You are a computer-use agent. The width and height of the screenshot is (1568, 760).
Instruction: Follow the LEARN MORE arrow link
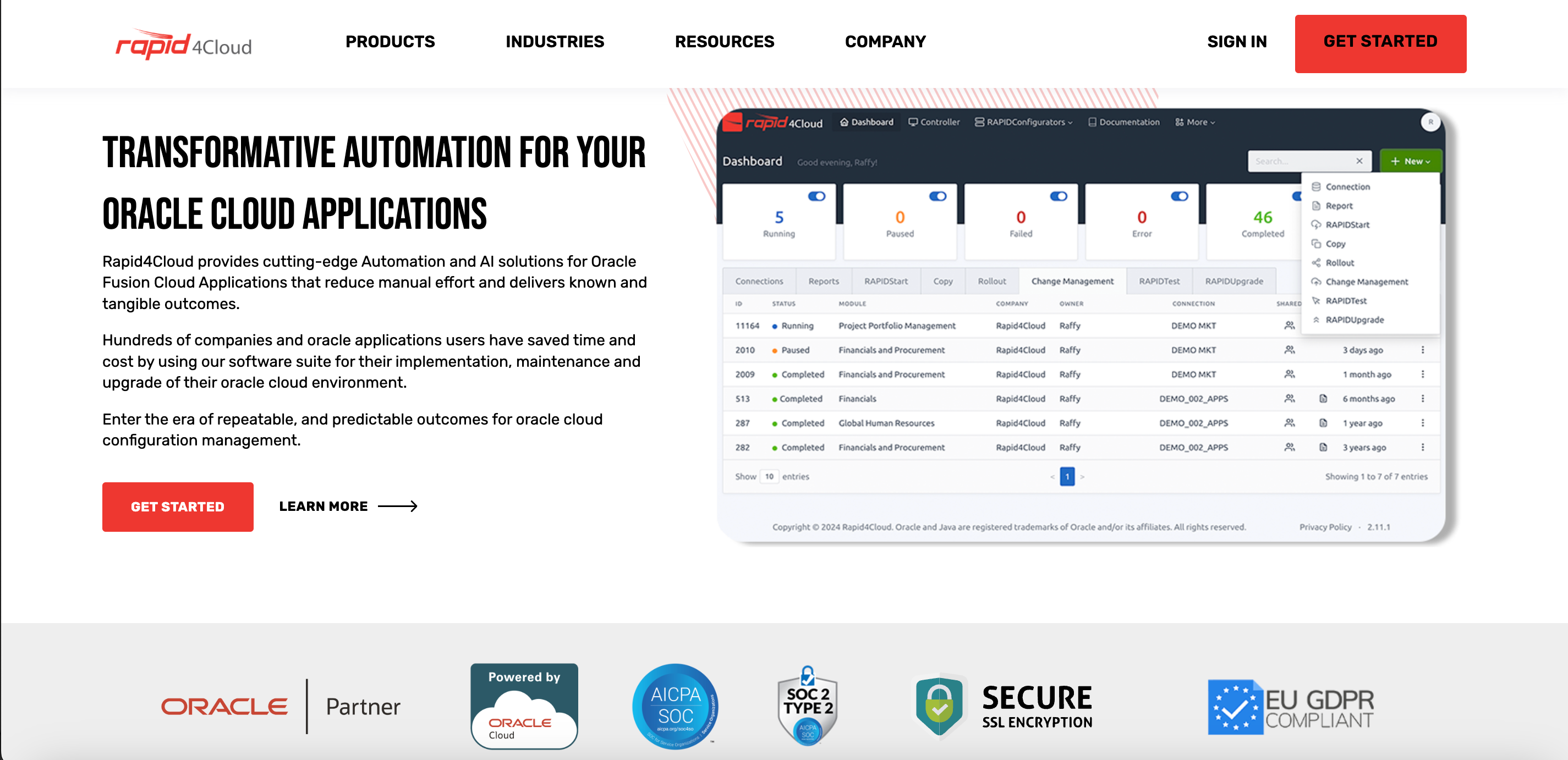pyautogui.click(x=348, y=506)
